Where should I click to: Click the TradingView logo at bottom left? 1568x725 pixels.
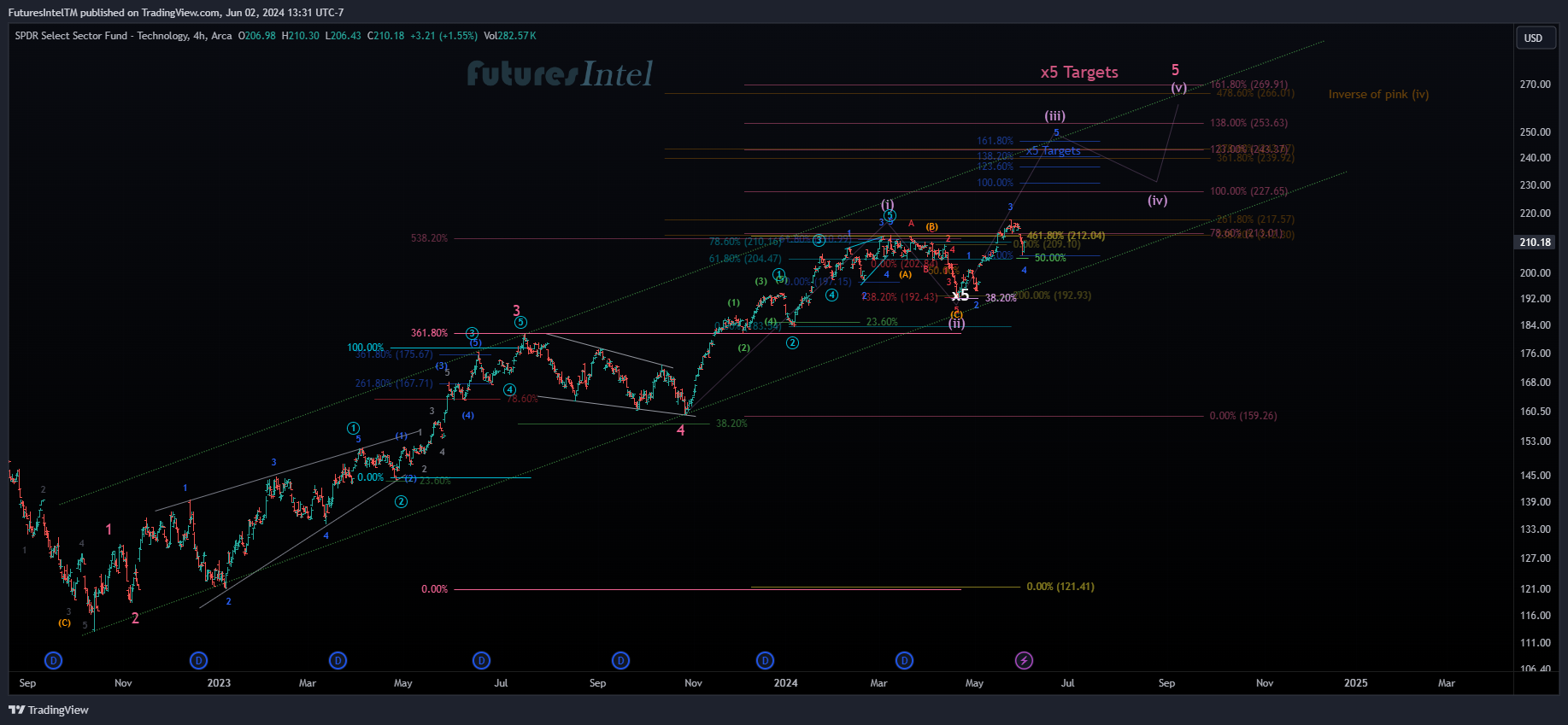pos(49,710)
